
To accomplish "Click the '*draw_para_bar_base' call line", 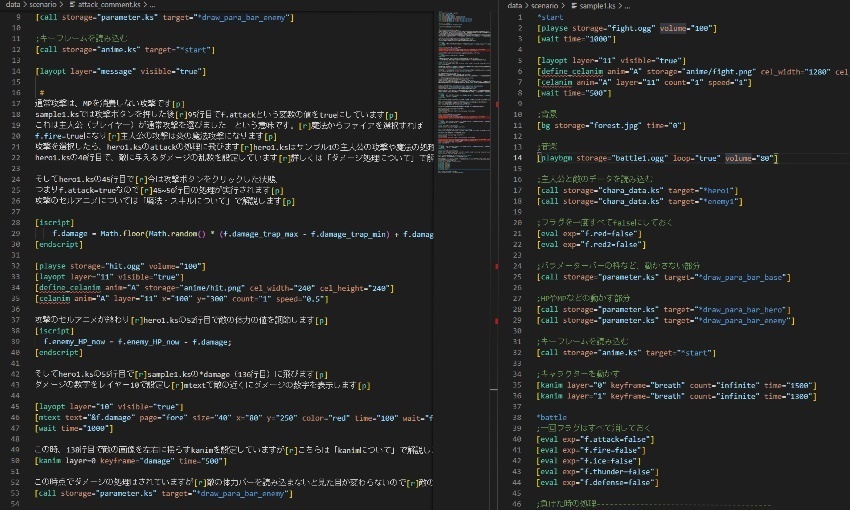I will (x=664, y=277).
